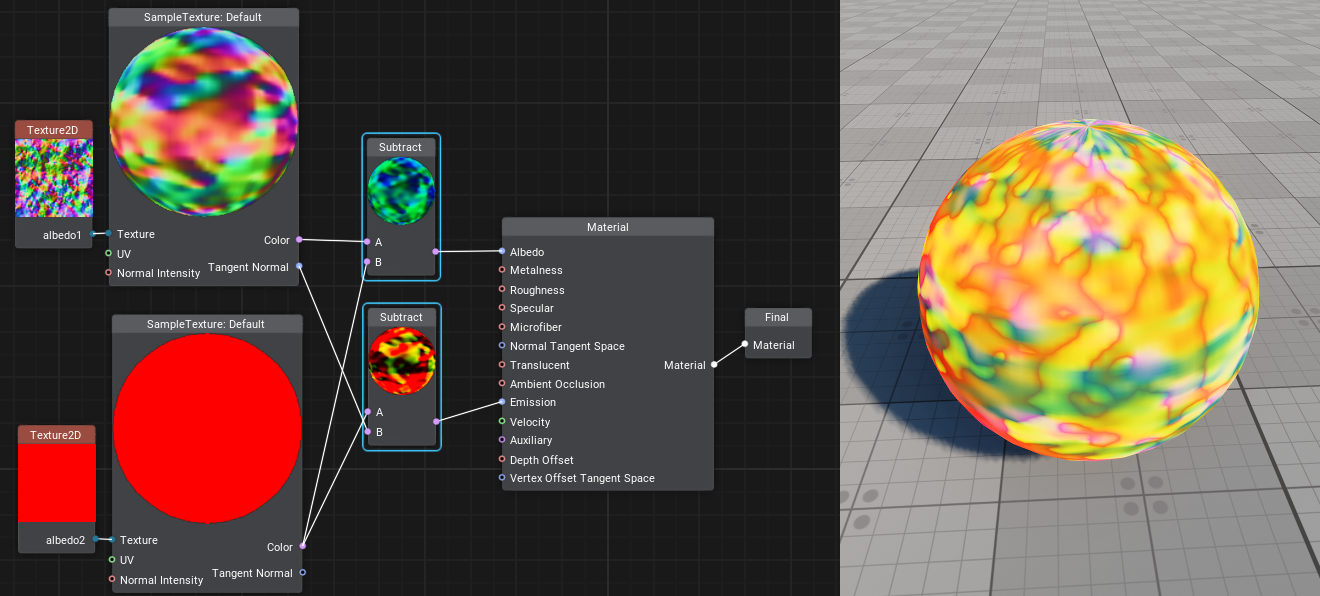Click the Emission input port on Material node
The image size is (1320, 596).
[x=502, y=402]
